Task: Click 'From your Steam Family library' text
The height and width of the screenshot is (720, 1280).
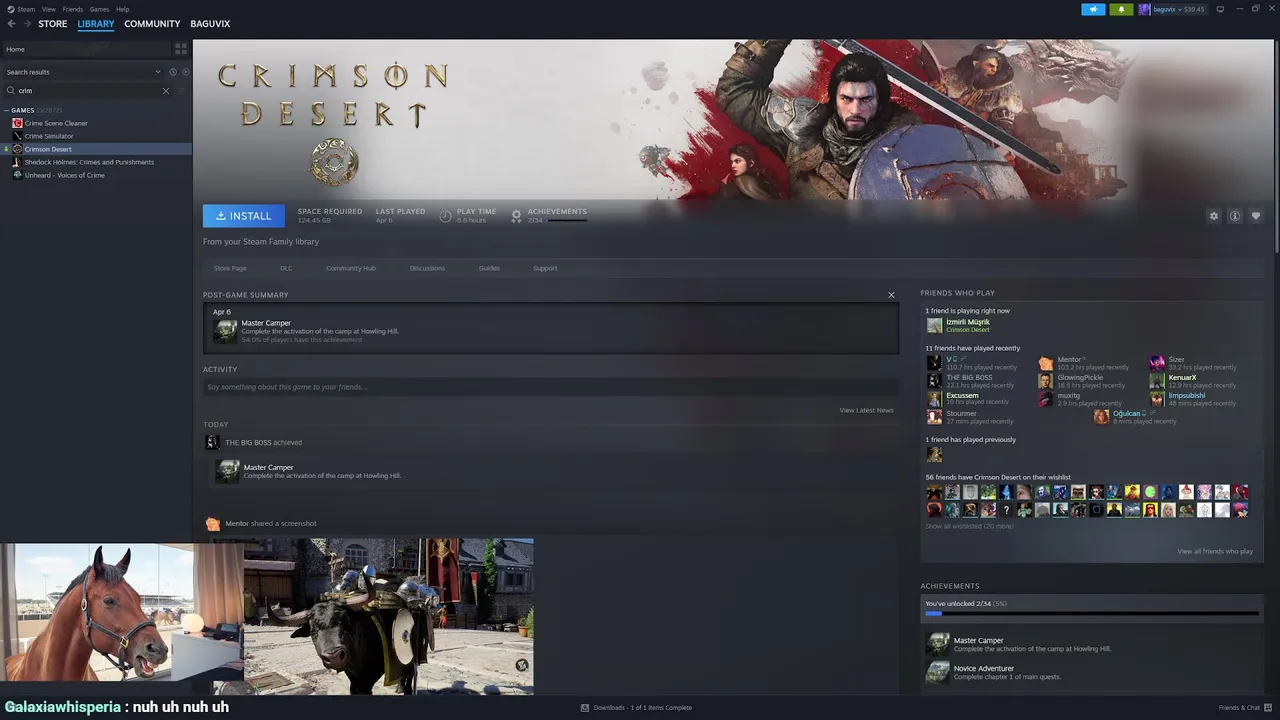Action: point(261,242)
